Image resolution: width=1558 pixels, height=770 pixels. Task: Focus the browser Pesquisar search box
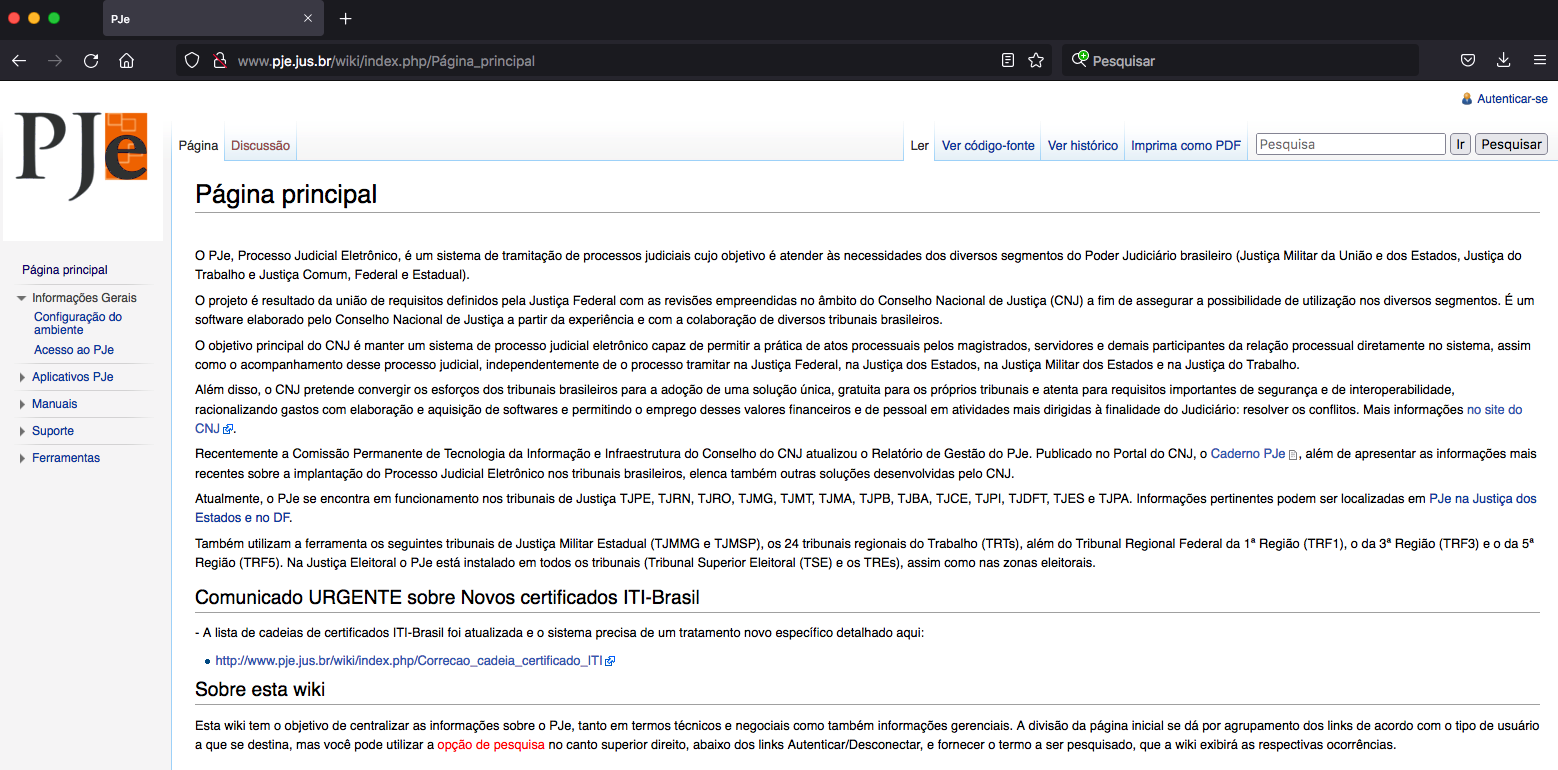click(1240, 61)
